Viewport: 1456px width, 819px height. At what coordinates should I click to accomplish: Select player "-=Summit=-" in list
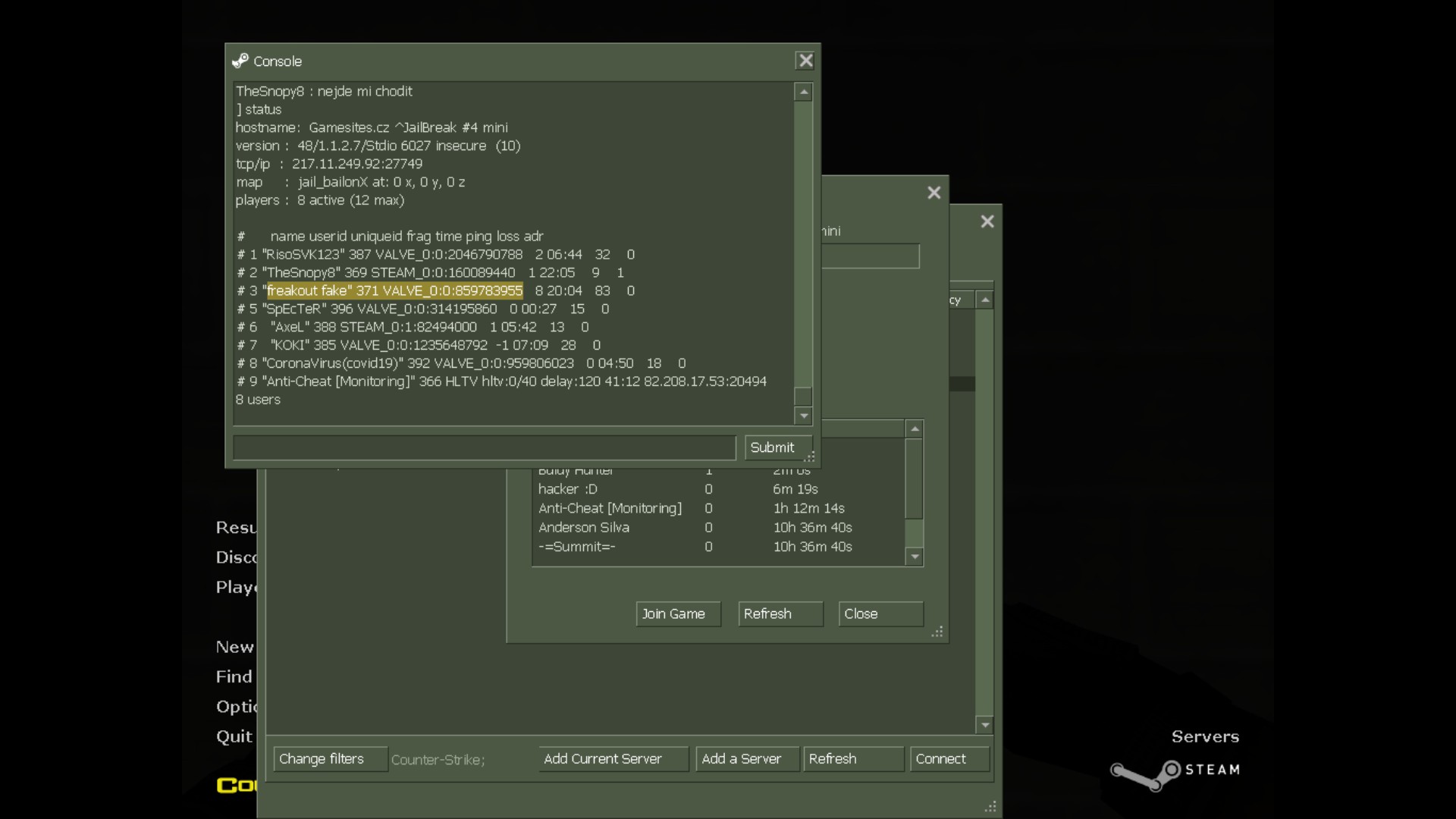coord(719,547)
